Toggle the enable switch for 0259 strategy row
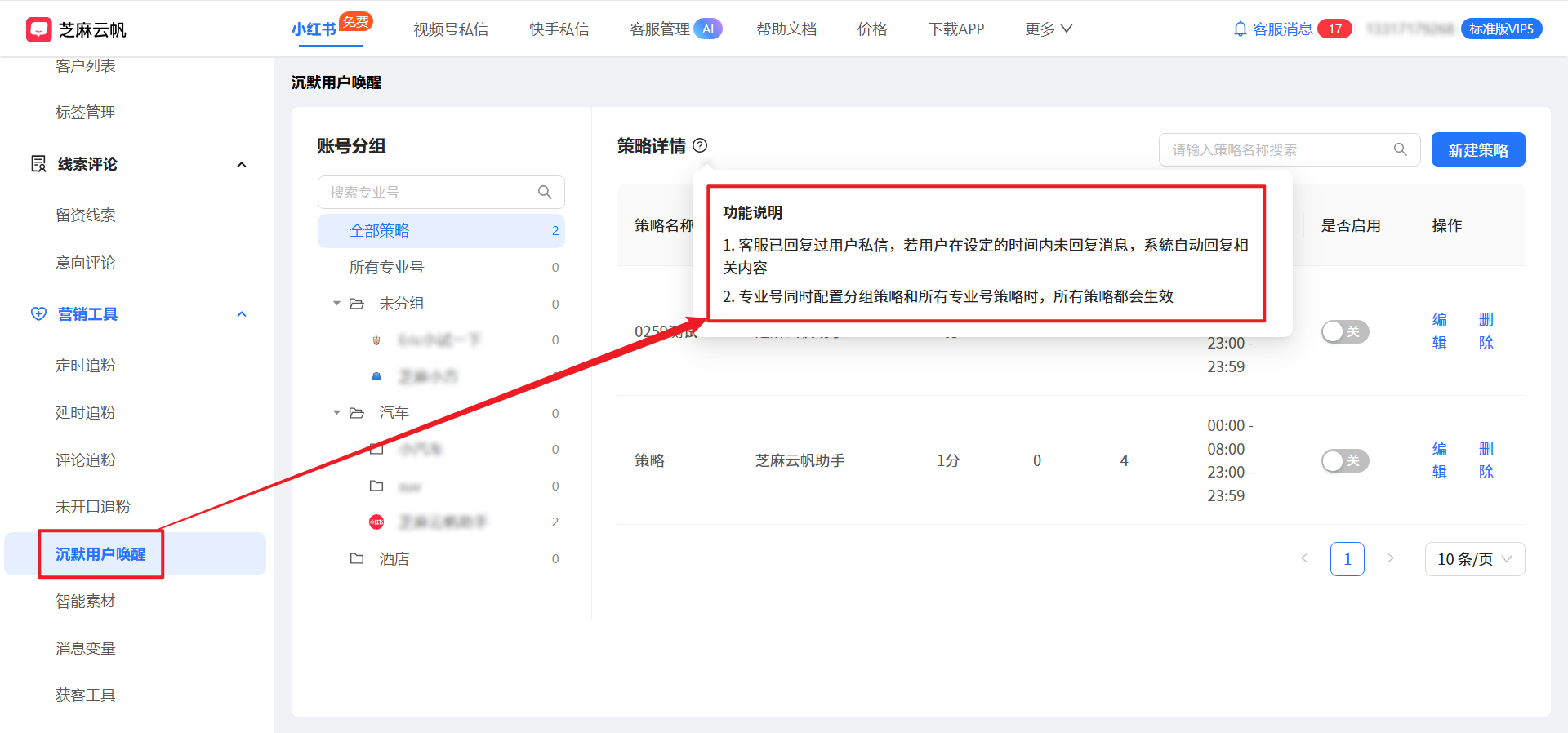This screenshot has height=733, width=1568. (1345, 331)
